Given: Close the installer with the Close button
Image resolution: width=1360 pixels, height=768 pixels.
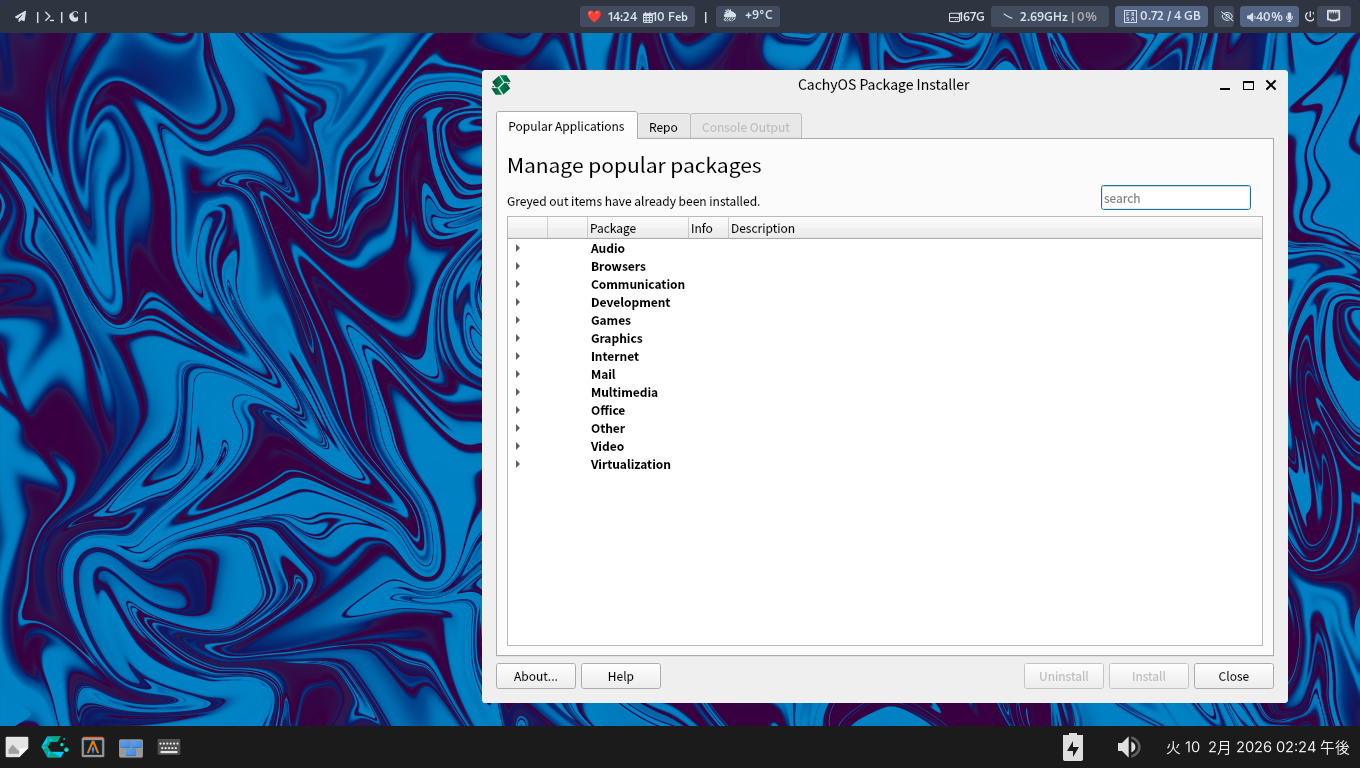Looking at the screenshot, I should click(1234, 676).
